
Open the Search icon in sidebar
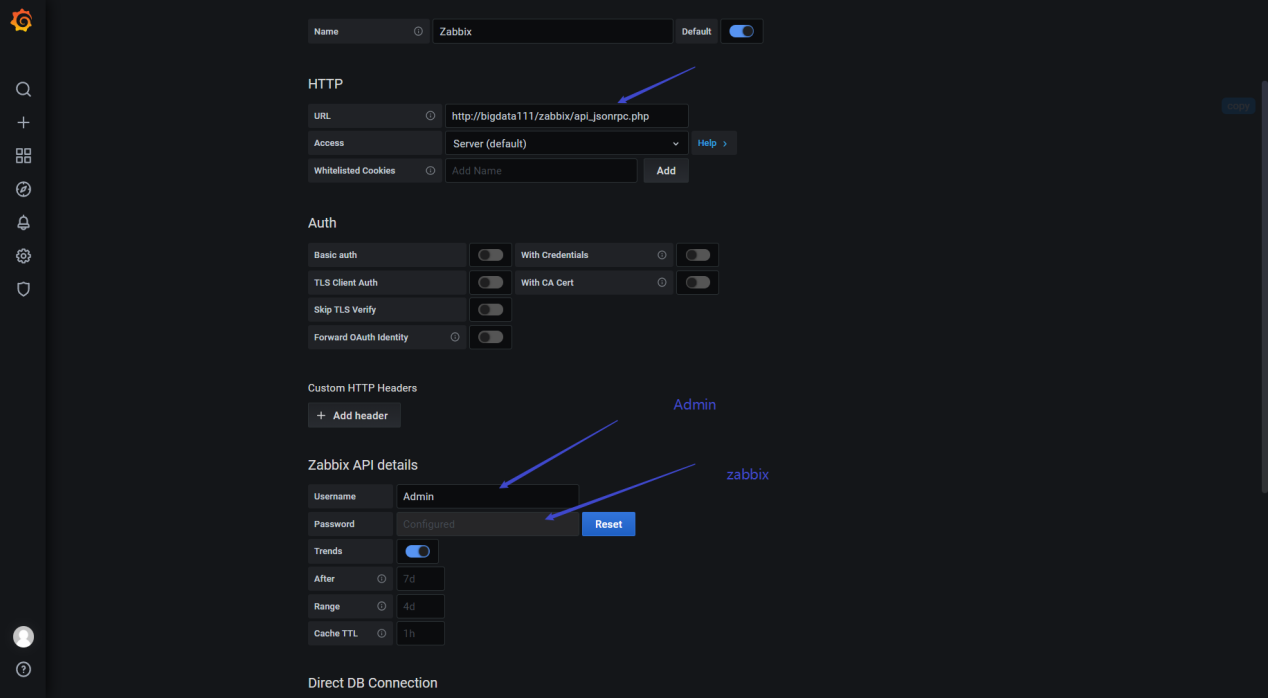tap(23, 89)
